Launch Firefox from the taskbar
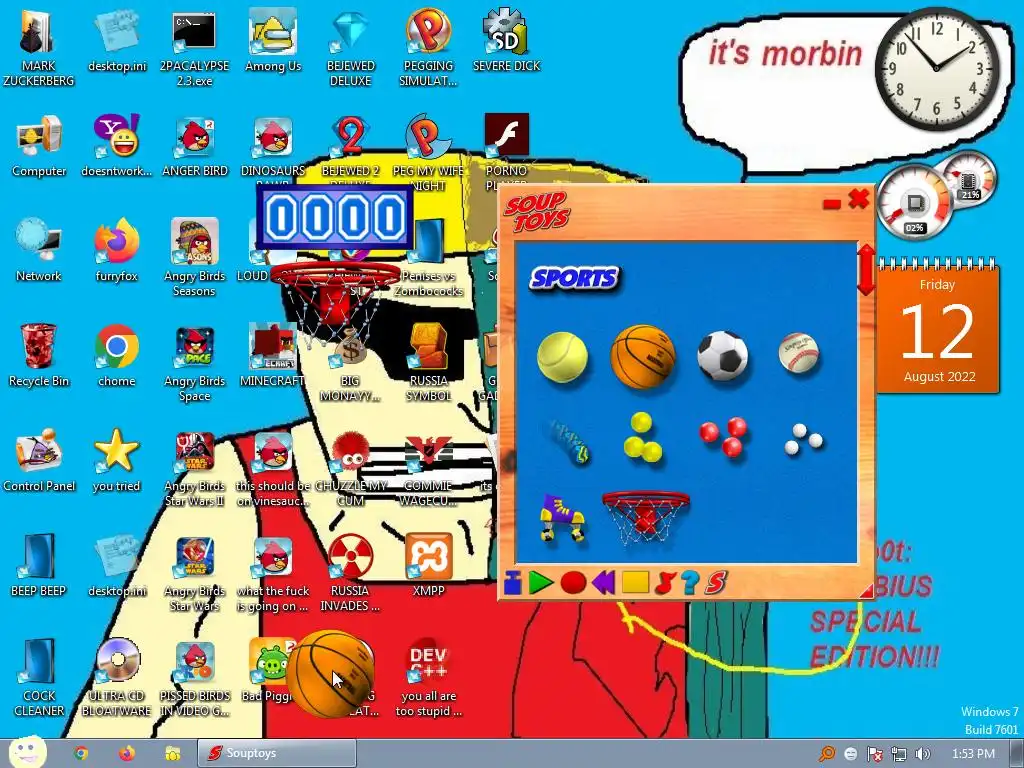Image resolution: width=1024 pixels, height=768 pixels. point(126,753)
